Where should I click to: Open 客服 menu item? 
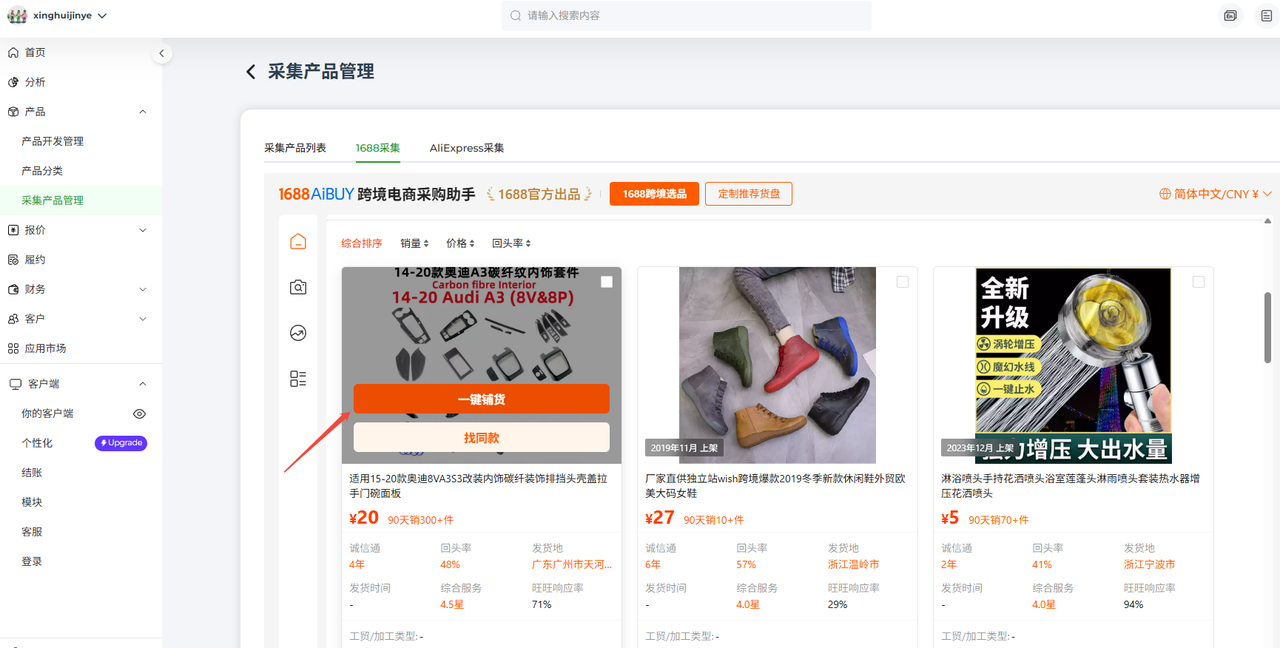pos(32,532)
